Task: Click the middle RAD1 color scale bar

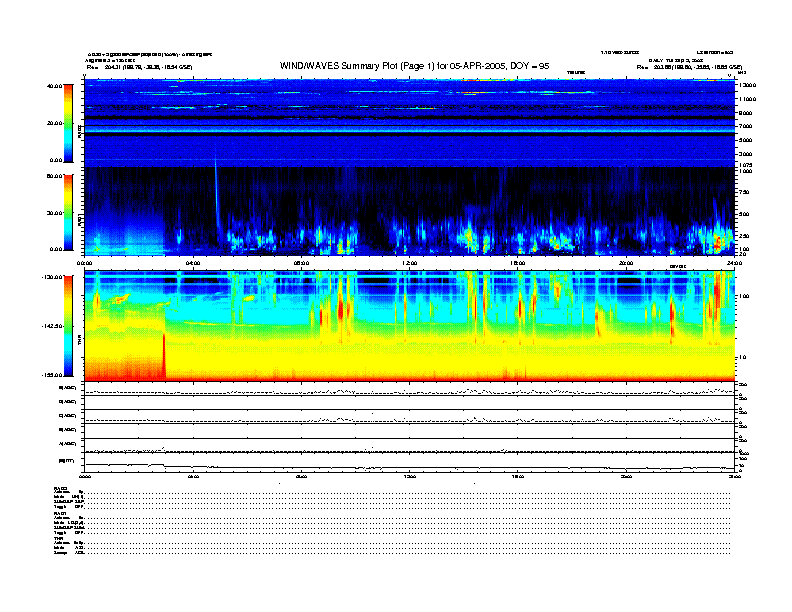Action: (68, 212)
